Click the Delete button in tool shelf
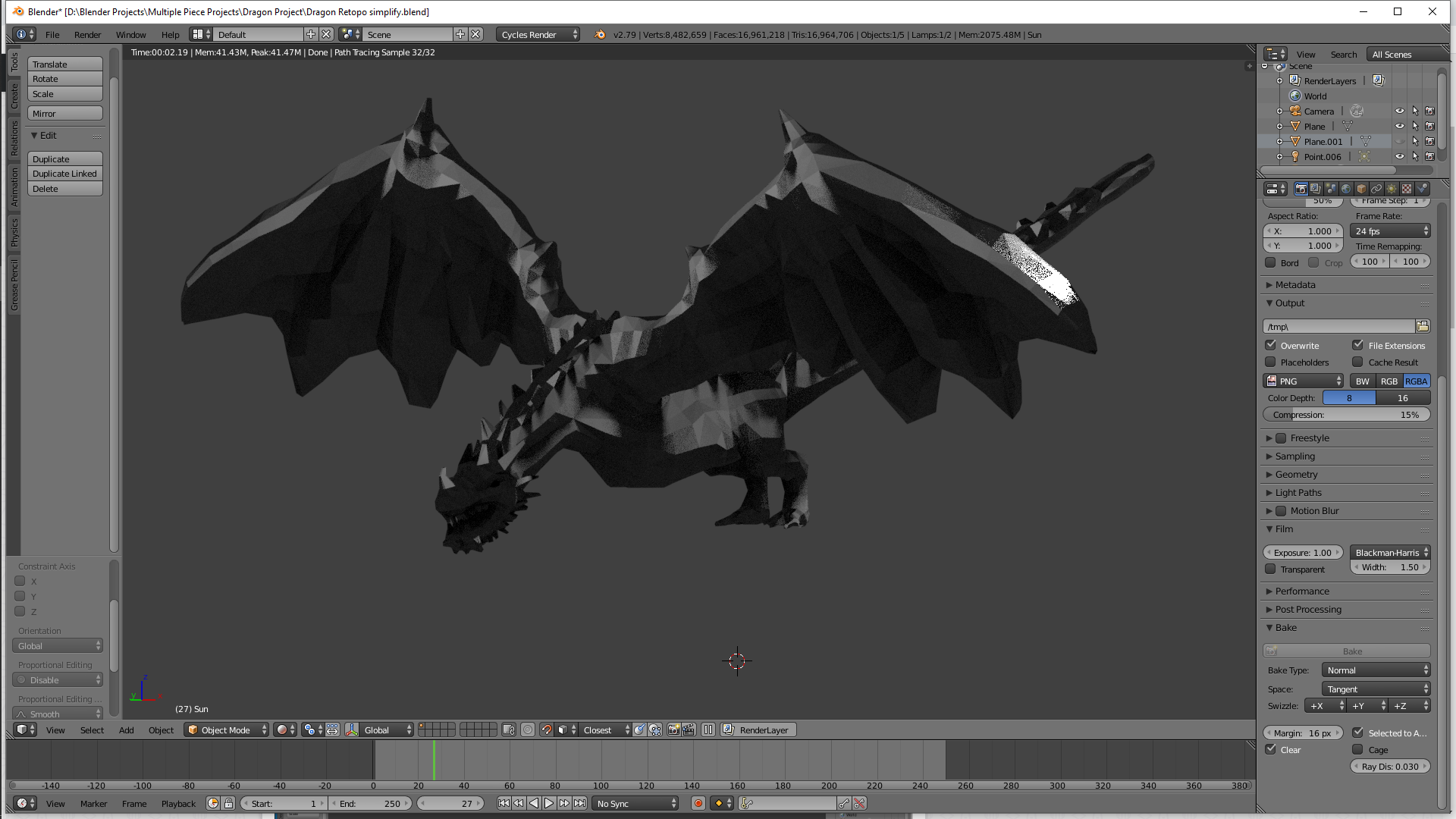1456x819 pixels. (x=65, y=188)
